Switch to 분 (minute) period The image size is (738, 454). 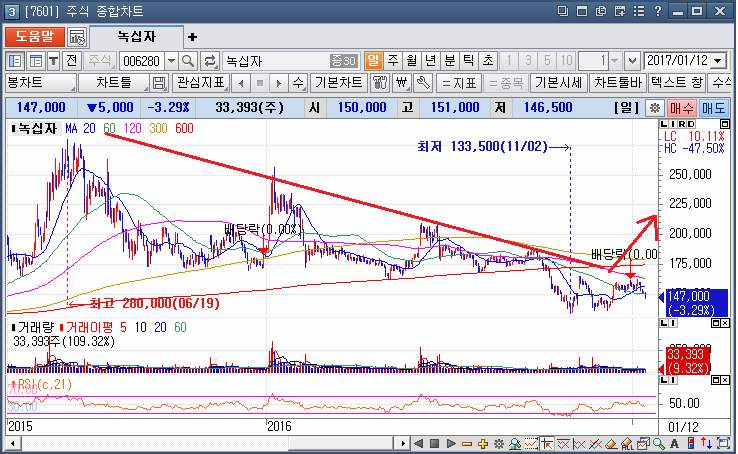click(449, 60)
